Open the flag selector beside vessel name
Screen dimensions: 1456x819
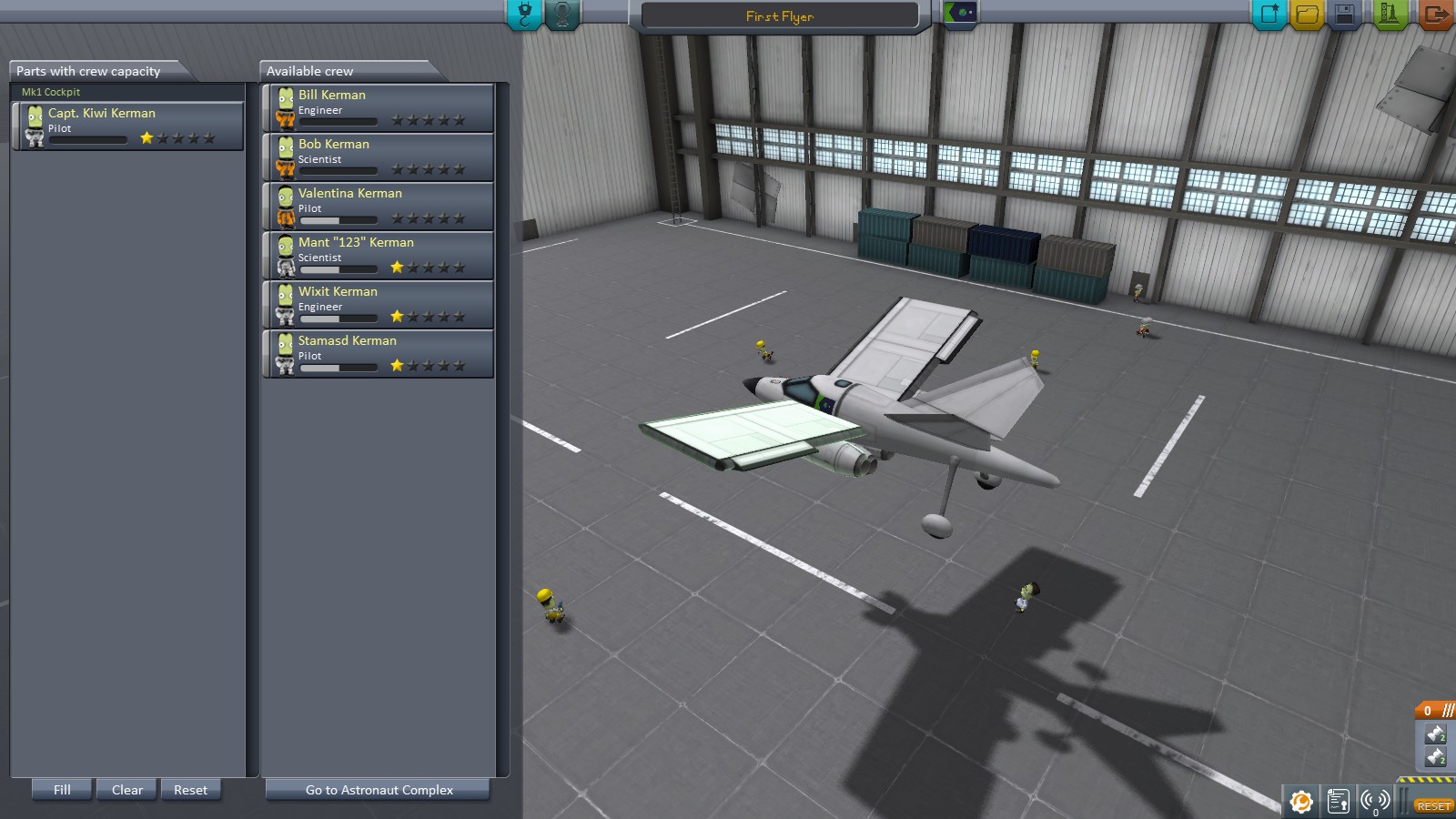pos(960,14)
